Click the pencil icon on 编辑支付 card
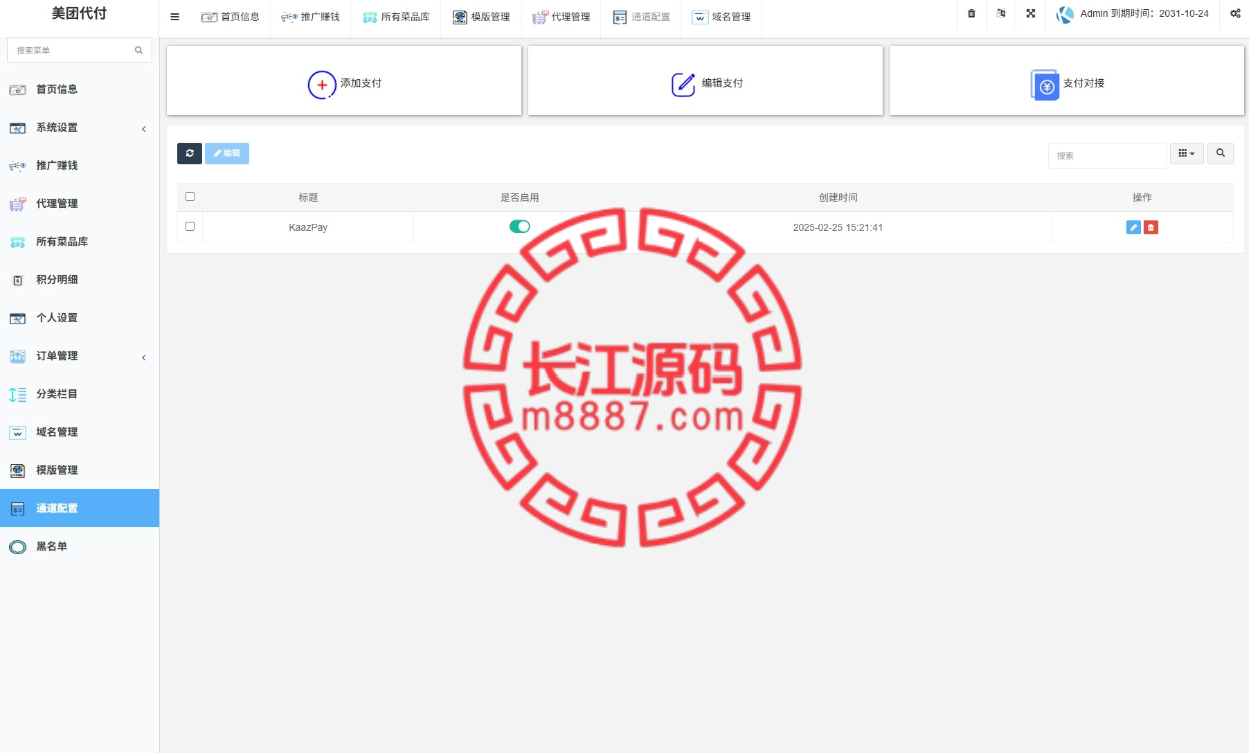This screenshot has height=753, width=1249. tap(683, 85)
